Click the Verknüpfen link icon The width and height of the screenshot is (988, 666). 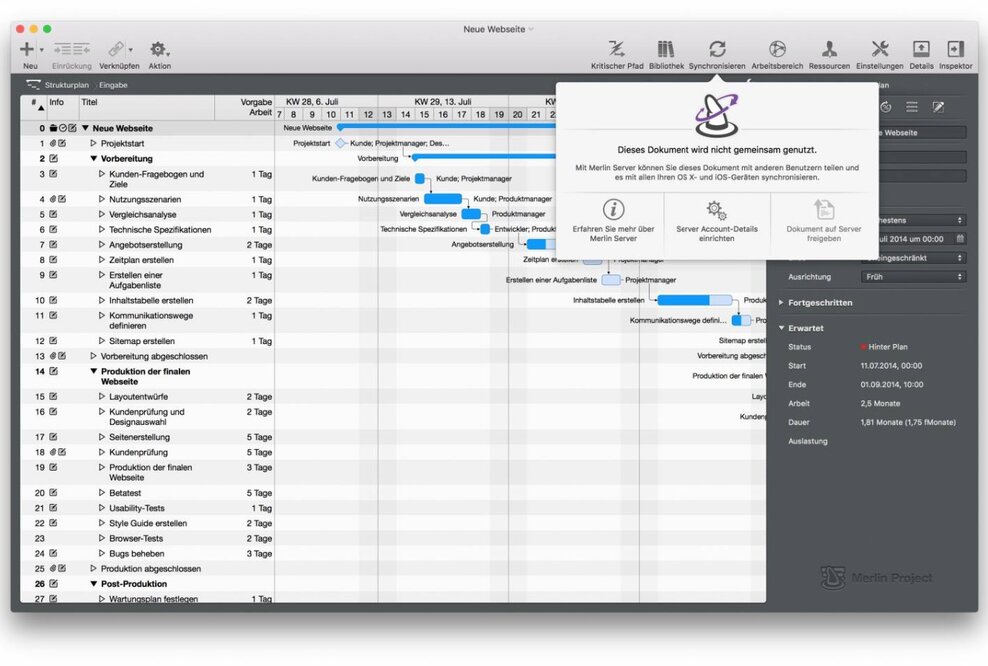[x=118, y=49]
